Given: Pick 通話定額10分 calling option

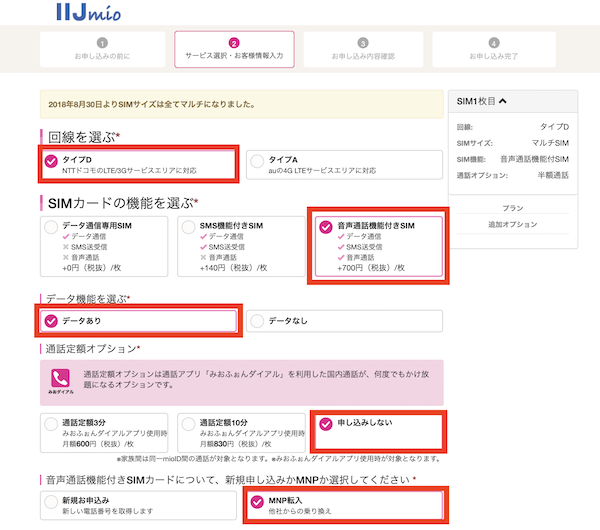Looking at the screenshot, I should (241, 433).
